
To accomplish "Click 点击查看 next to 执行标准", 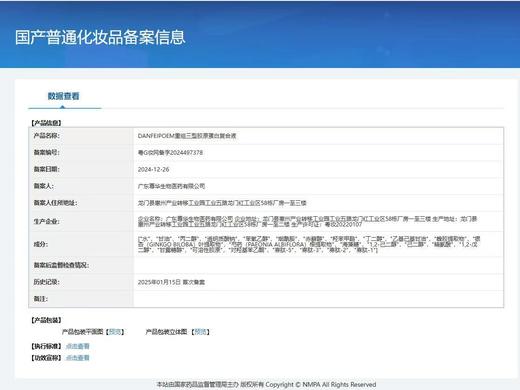I will (78, 346).
